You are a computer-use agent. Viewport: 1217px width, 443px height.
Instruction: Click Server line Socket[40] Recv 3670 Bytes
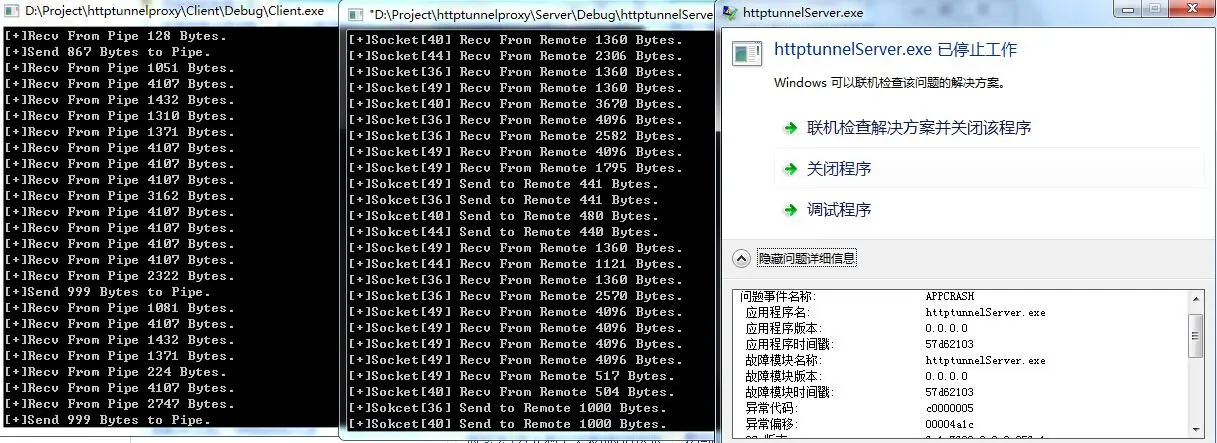[515, 104]
